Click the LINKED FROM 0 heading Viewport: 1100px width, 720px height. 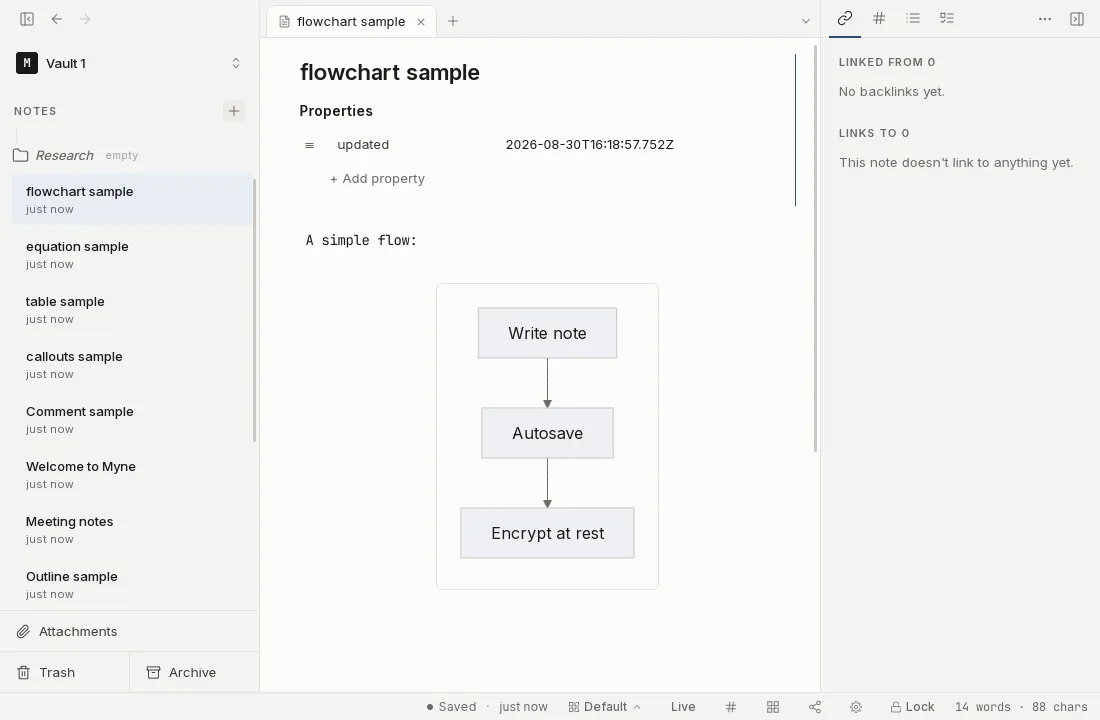887,62
